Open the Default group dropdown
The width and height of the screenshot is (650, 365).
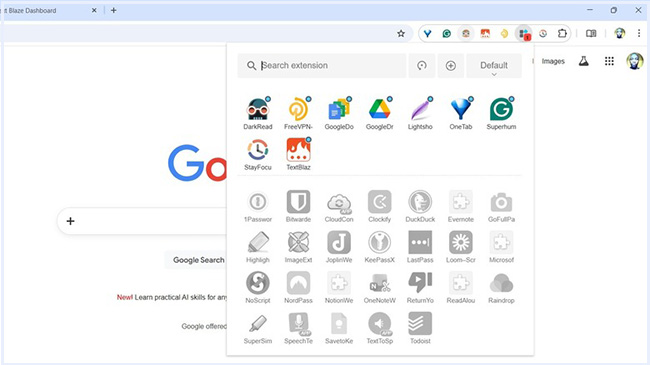click(494, 66)
